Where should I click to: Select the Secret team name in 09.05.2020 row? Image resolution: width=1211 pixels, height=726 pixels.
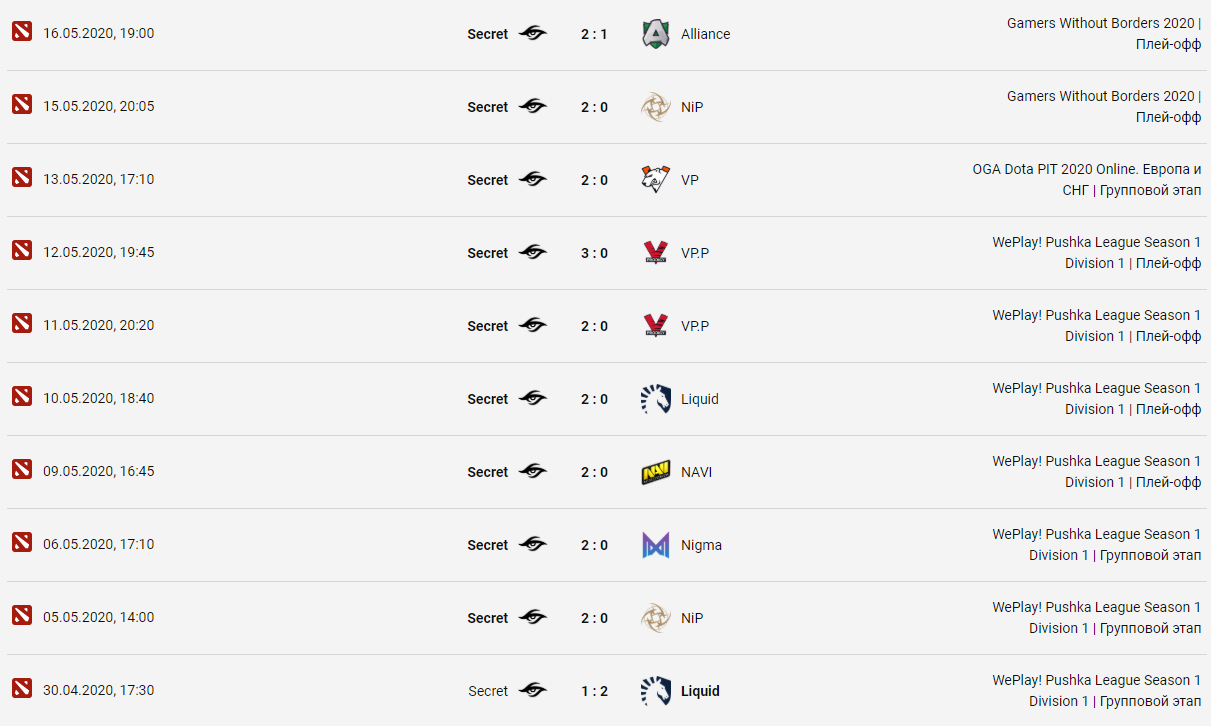coord(488,472)
